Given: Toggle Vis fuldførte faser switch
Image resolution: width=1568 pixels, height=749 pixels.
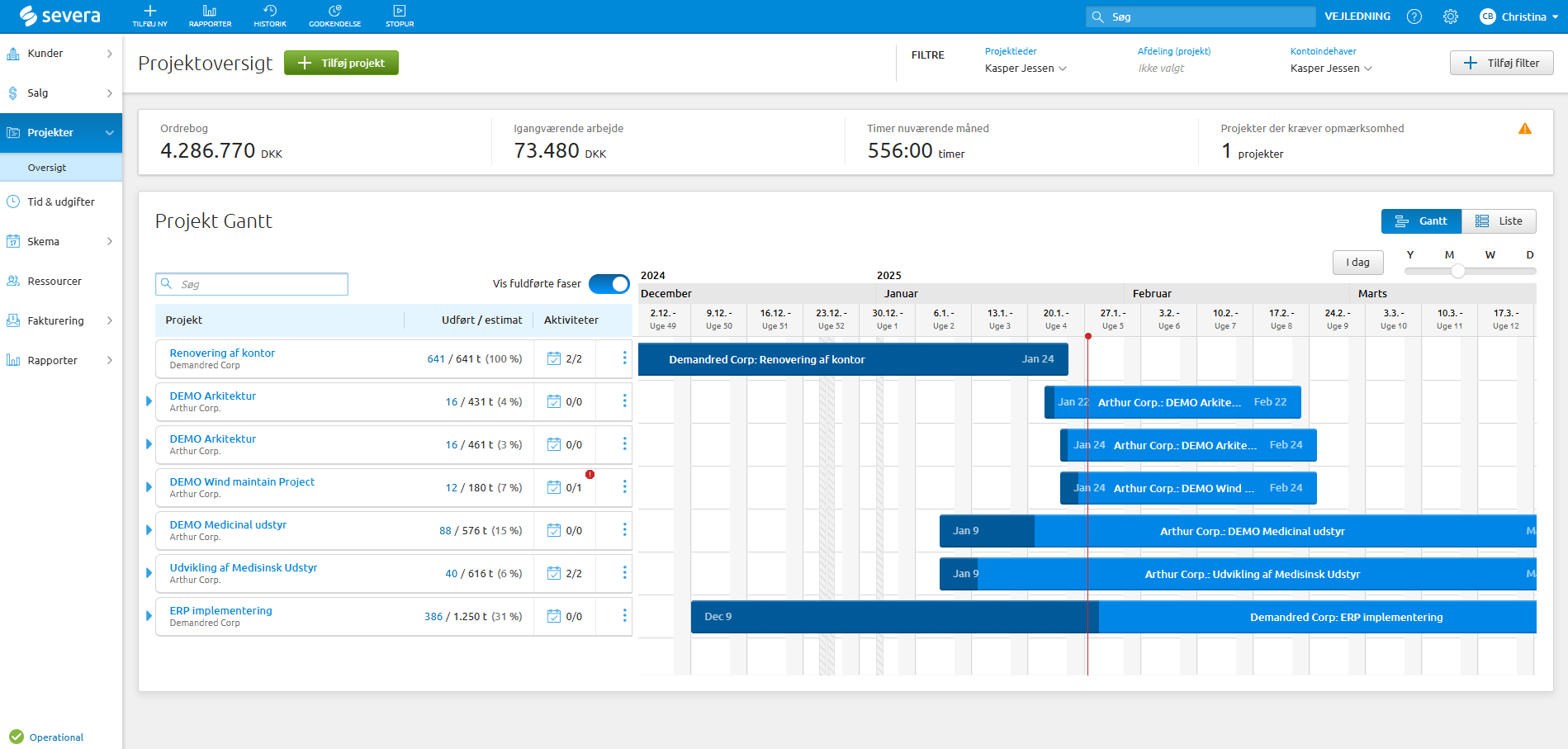Looking at the screenshot, I should [x=609, y=284].
